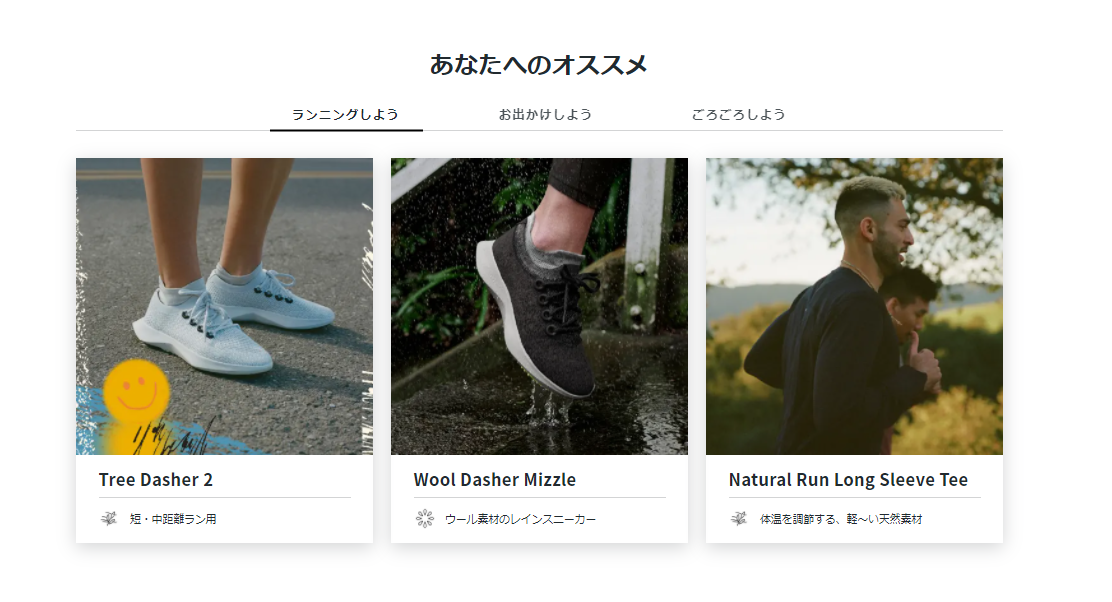Click the 短・中距離ラン用 description text
1112x602 pixels.
point(173,519)
